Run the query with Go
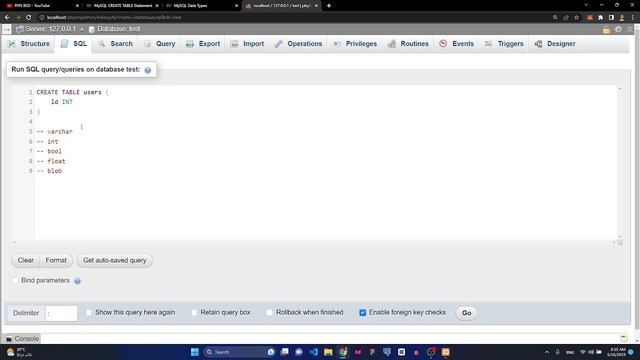 click(x=466, y=313)
